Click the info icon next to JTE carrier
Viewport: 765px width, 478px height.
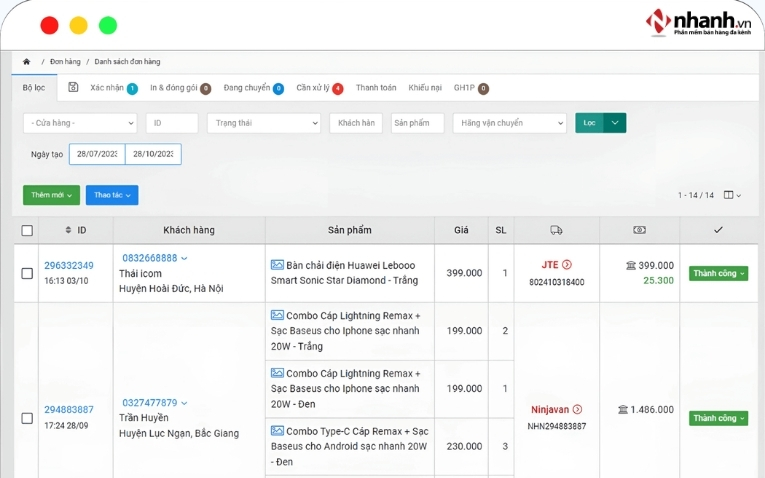pyautogui.click(x=567, y=265)
